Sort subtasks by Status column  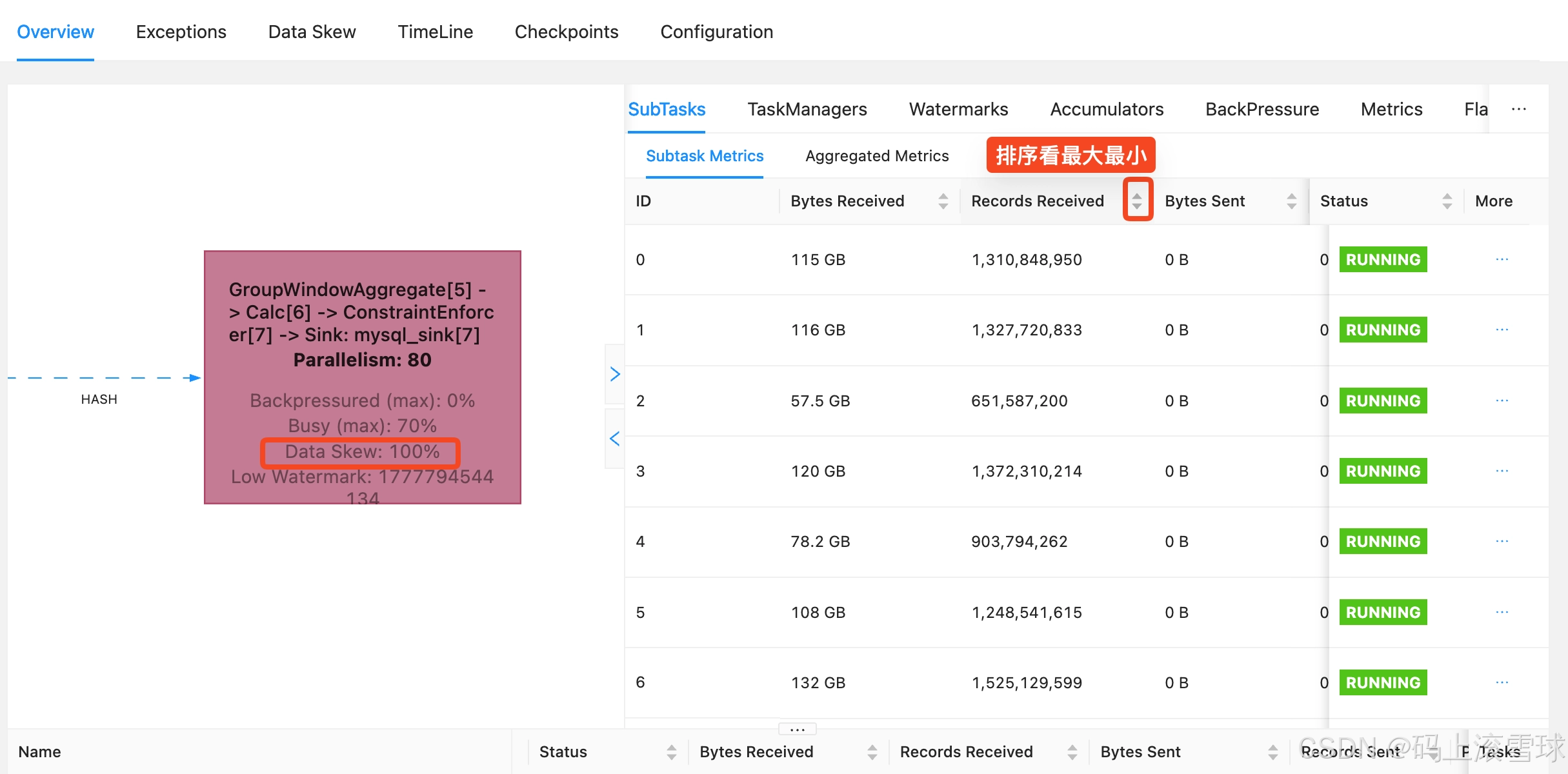[x=1447, y=201]
